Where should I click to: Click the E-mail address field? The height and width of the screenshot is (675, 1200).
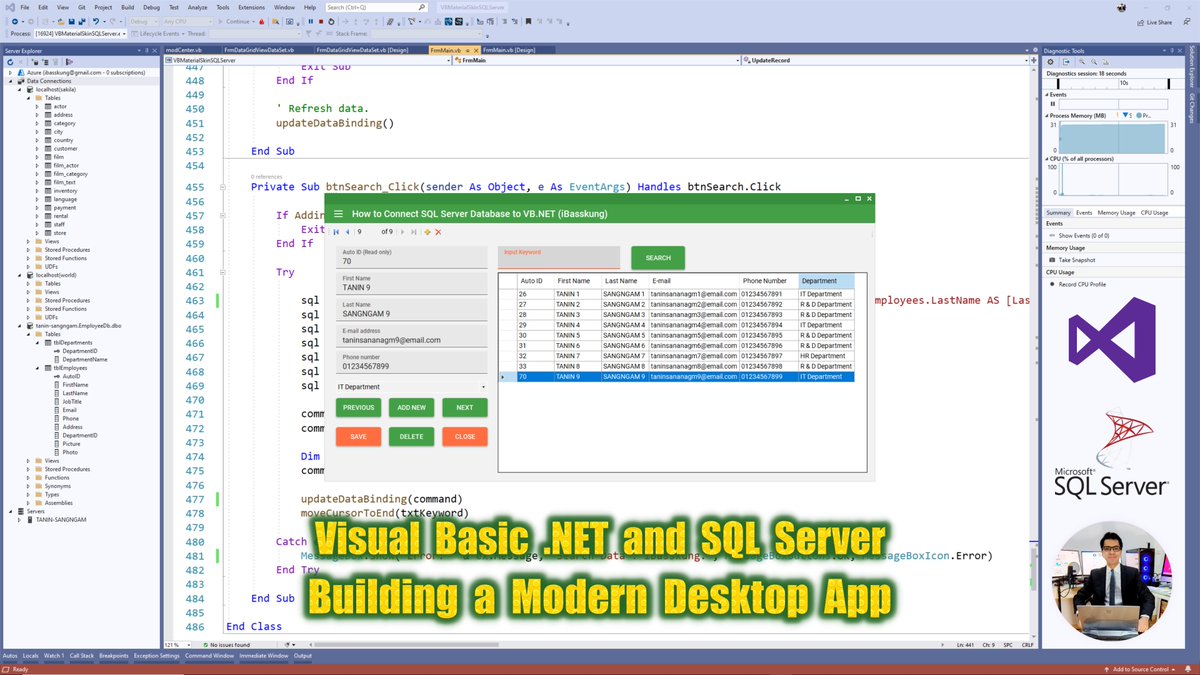click(412, 335)
